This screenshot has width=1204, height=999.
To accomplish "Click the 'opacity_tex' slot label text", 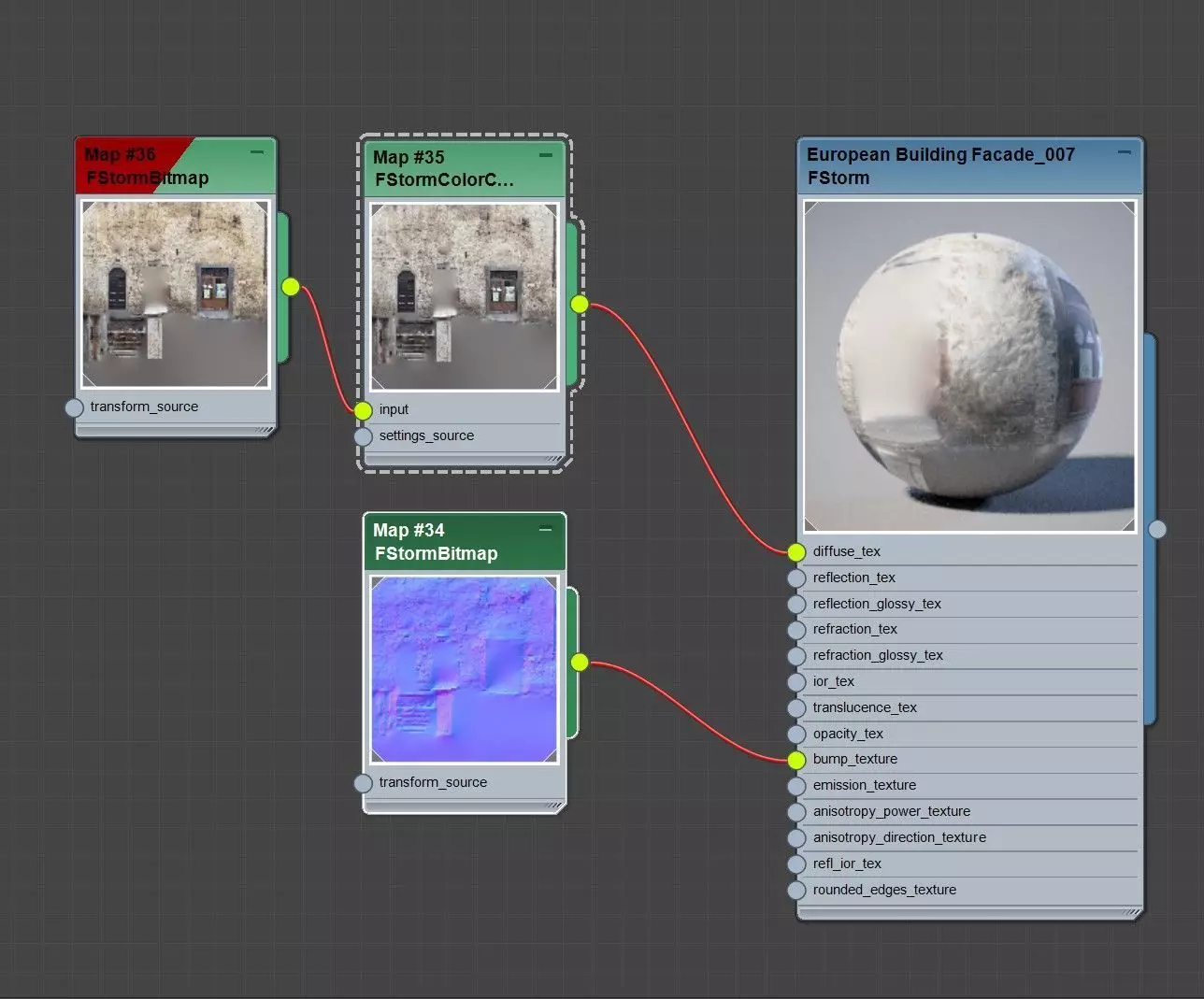I will point(848,734).
